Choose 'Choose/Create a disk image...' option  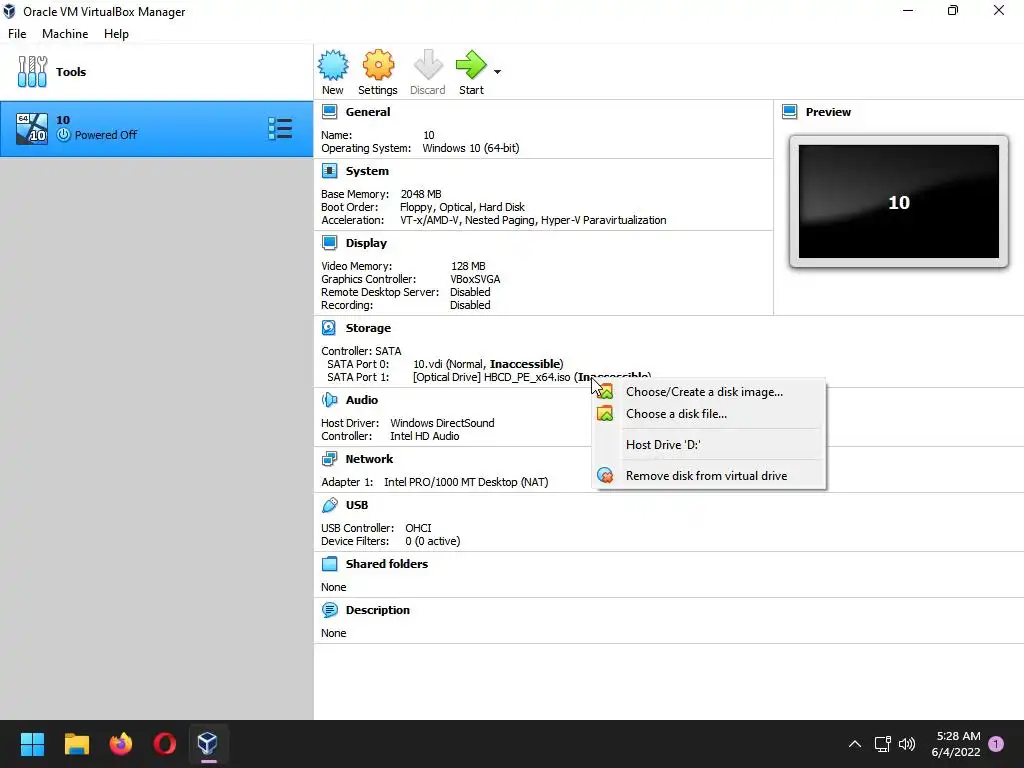tap(709, 392)
